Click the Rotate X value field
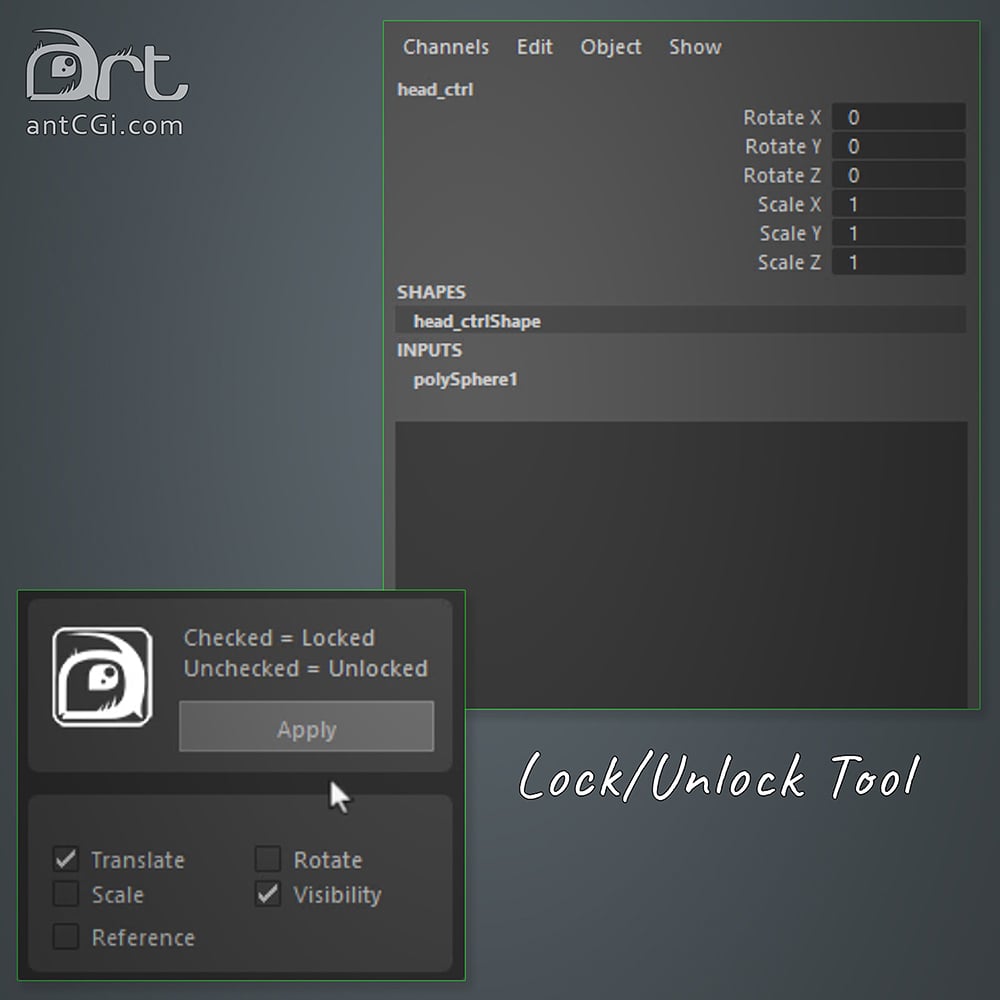The image size is (1000, 1000). (899, 117)
